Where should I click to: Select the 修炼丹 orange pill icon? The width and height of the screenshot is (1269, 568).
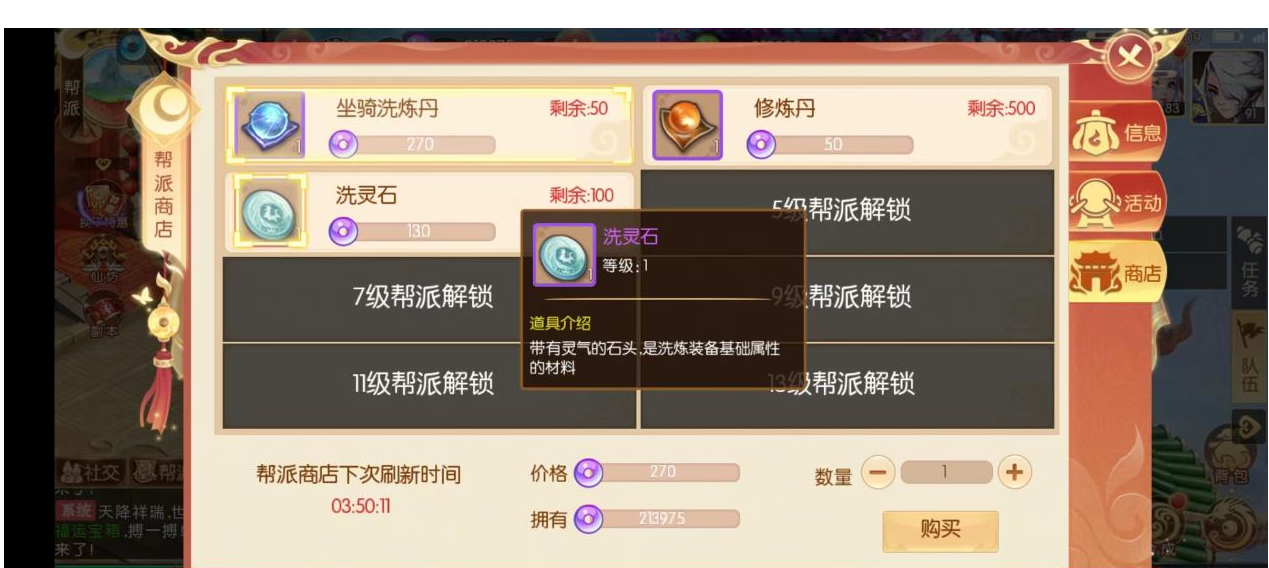(x=688, y=125)
